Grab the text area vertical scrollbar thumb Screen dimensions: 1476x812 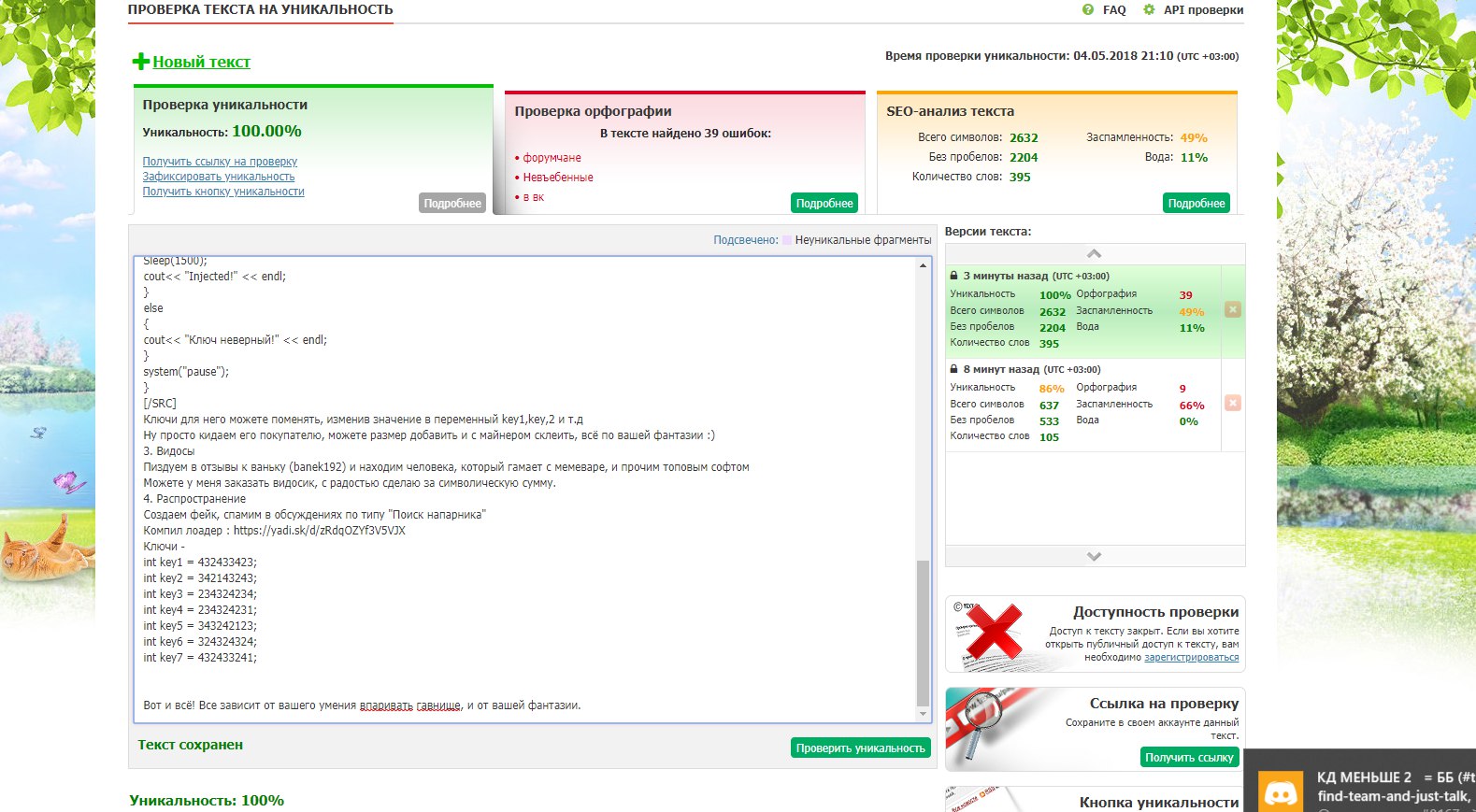924,632
